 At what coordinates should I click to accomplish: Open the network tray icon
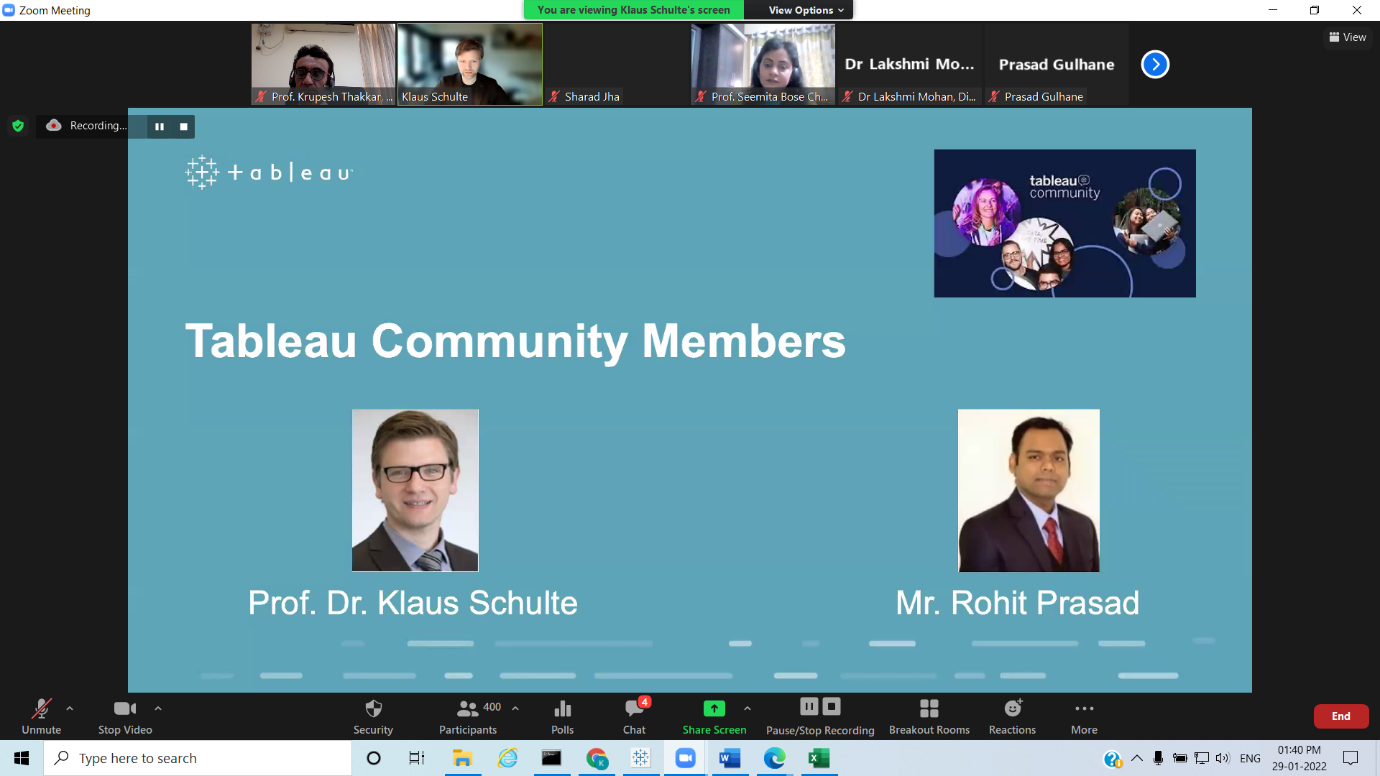1201,758
